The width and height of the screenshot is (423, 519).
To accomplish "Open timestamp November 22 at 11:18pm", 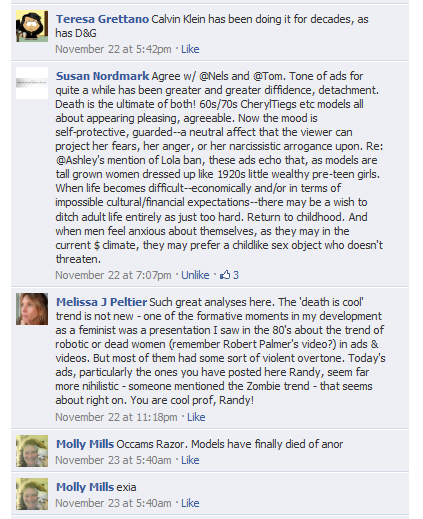I will coord(116,417).
